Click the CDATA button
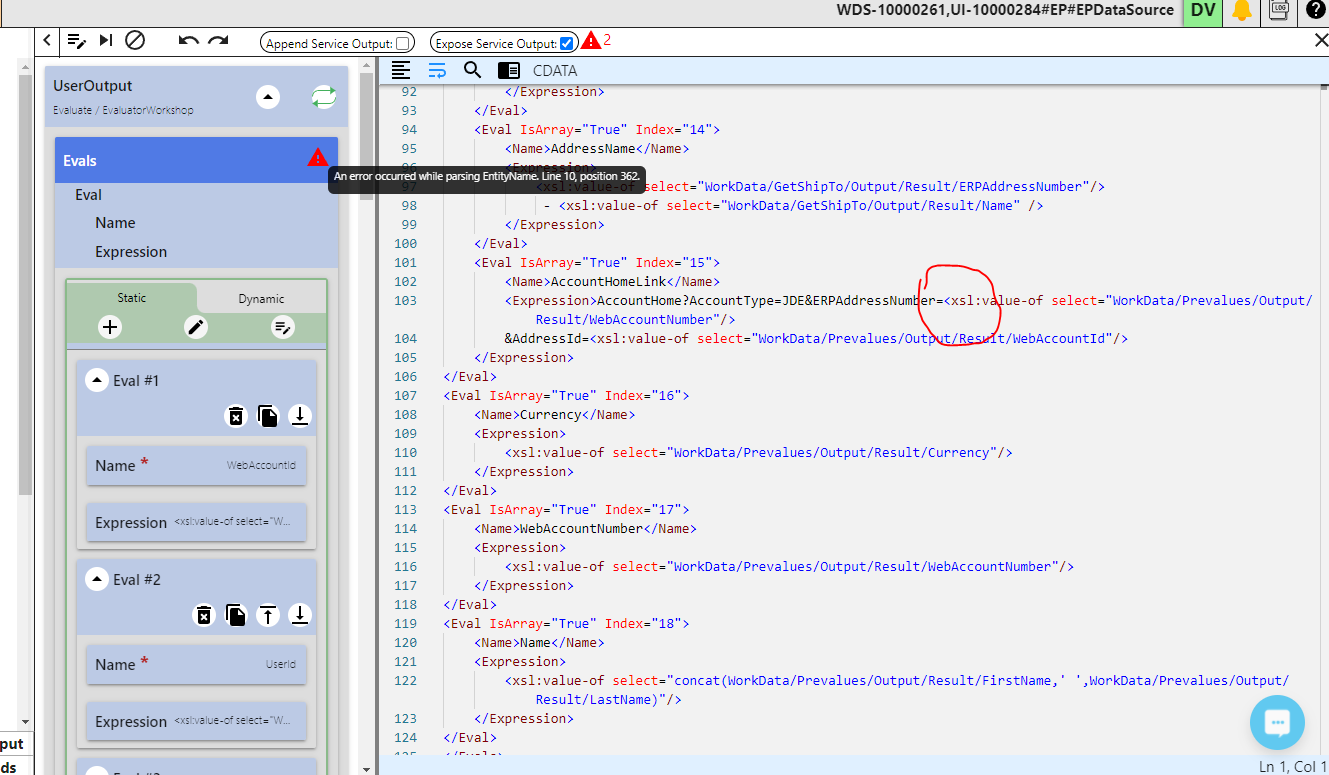The height and width of the screenshot is (775, 1329). tap(555, 71)
